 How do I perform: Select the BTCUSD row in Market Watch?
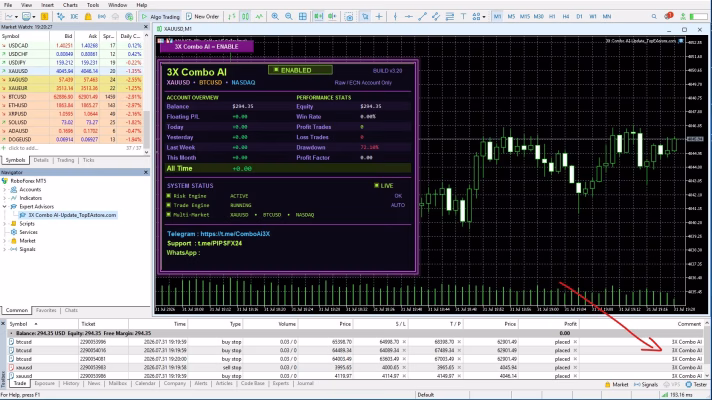[x=72, y=97]
